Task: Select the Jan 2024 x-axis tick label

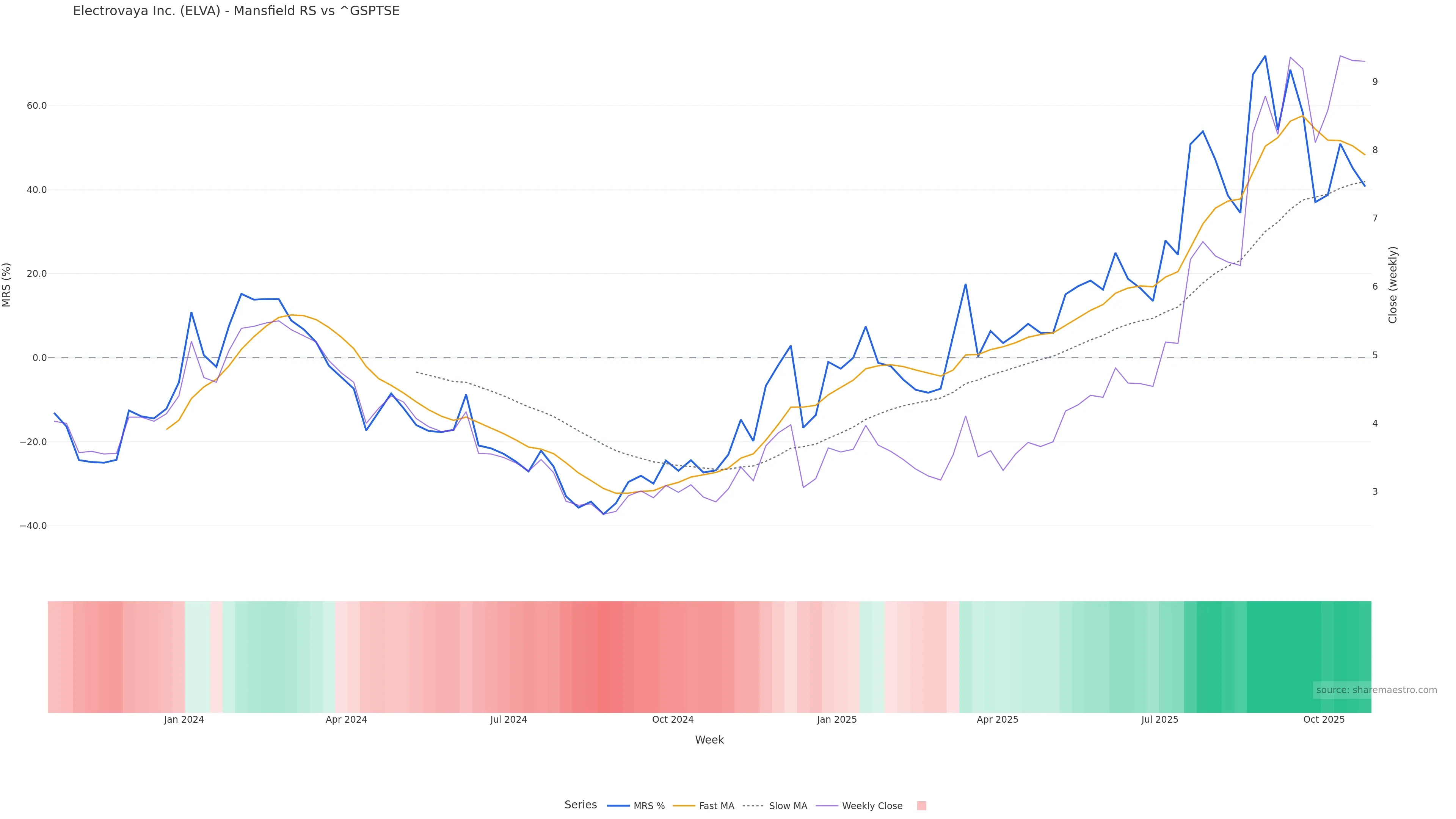Action: tap(184, 720)
